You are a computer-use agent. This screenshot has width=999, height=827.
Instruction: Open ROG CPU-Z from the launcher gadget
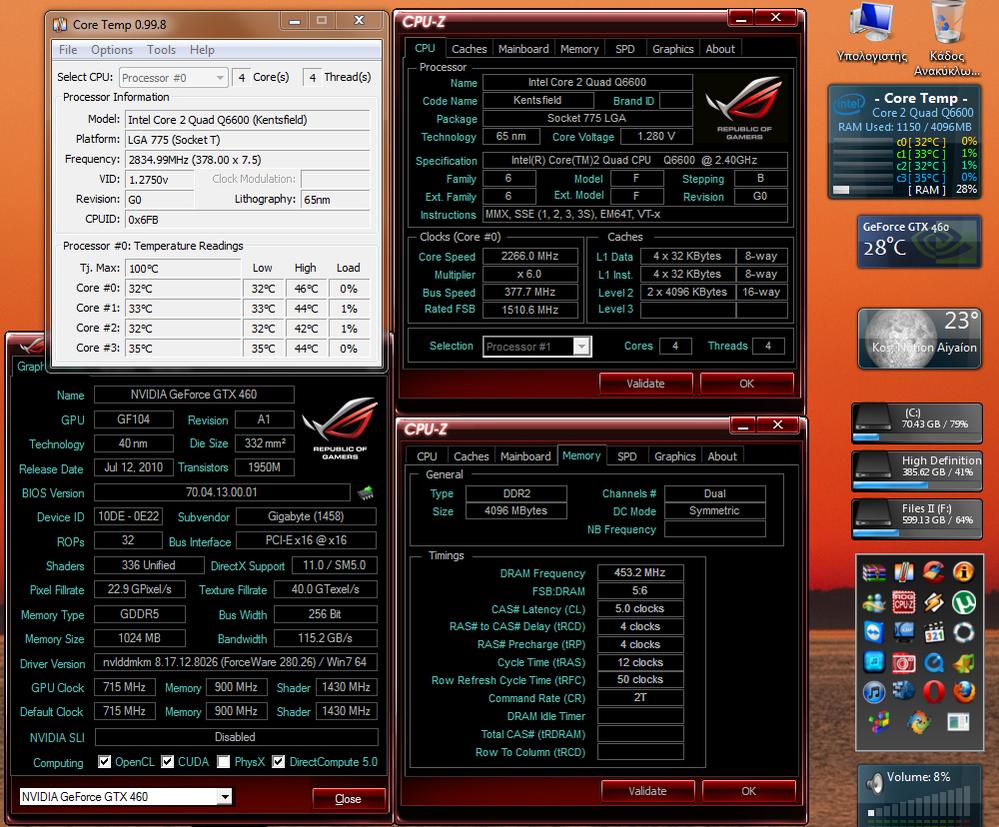click(903, 602)
